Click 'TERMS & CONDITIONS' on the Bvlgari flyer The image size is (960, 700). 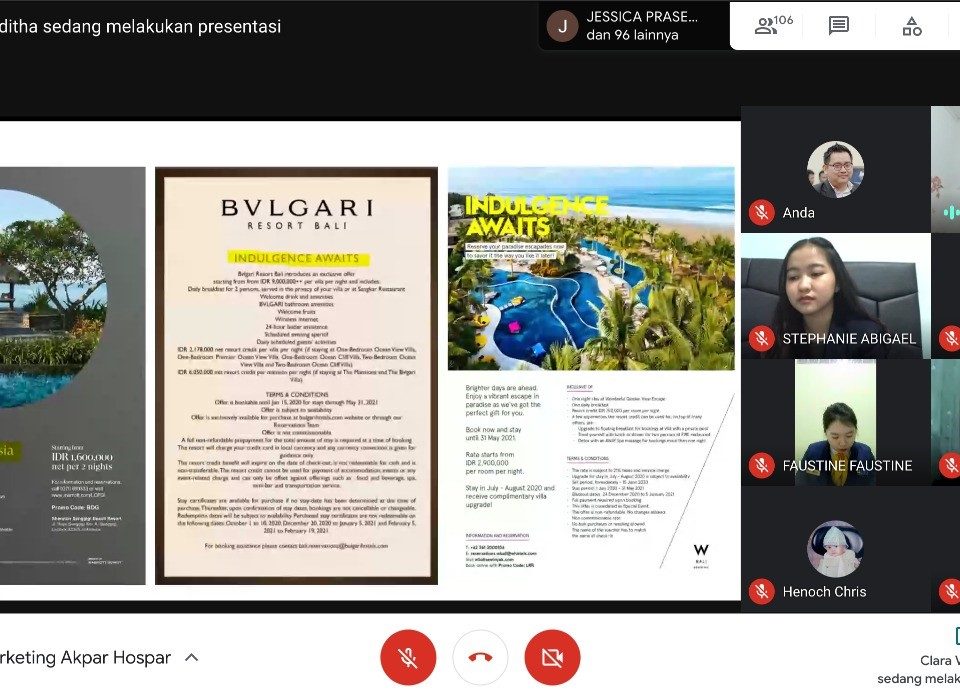coord(296,394)
